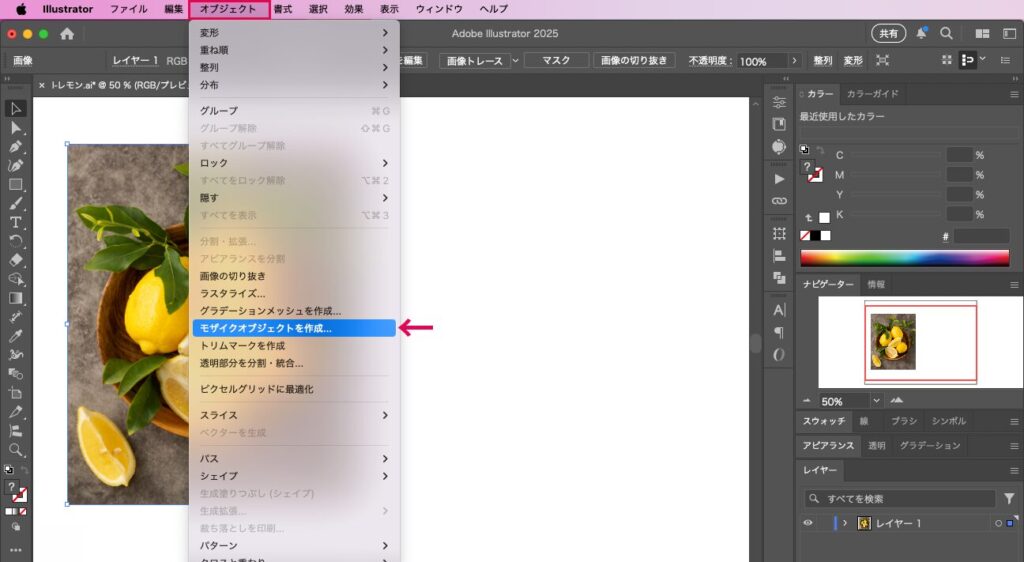
Task: Switch to the グラデーション tab
Action: pos(930,446)
